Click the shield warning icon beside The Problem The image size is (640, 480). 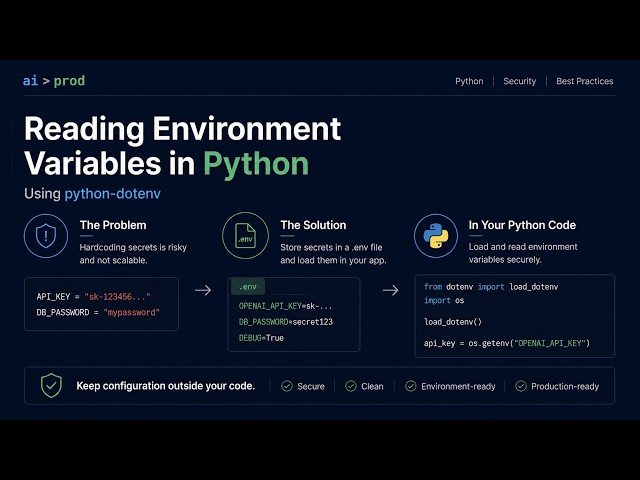[46, 236]
